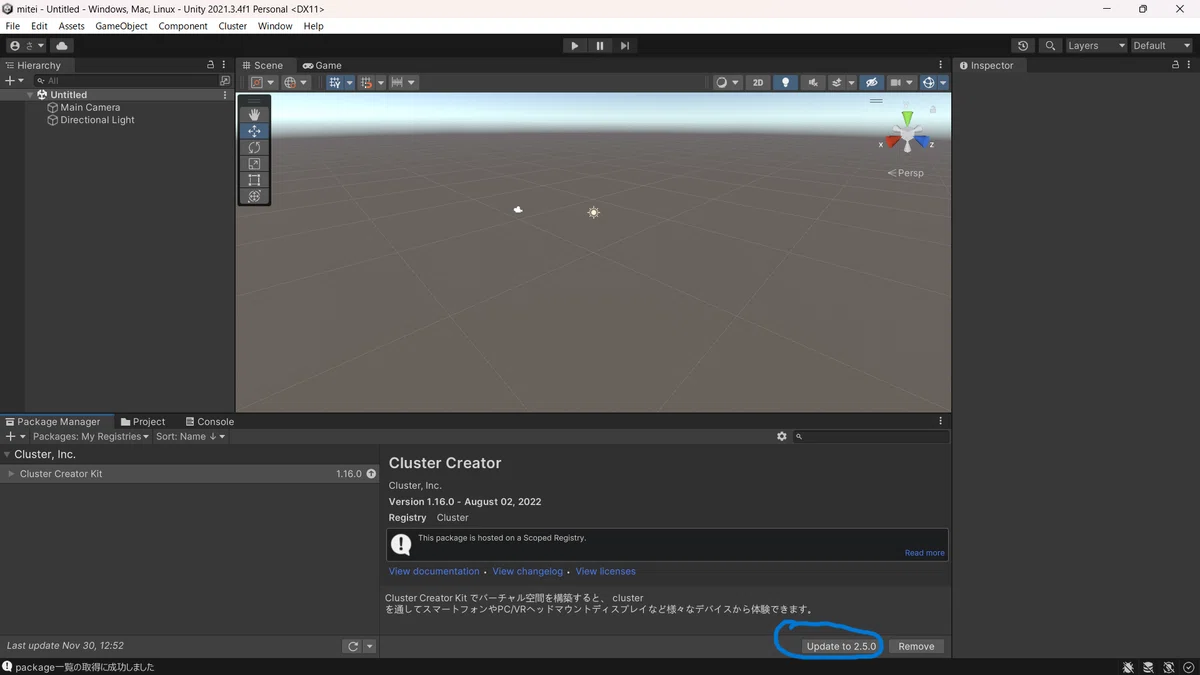
Task: Click the Play button
Action: click(x=574, y=46)
